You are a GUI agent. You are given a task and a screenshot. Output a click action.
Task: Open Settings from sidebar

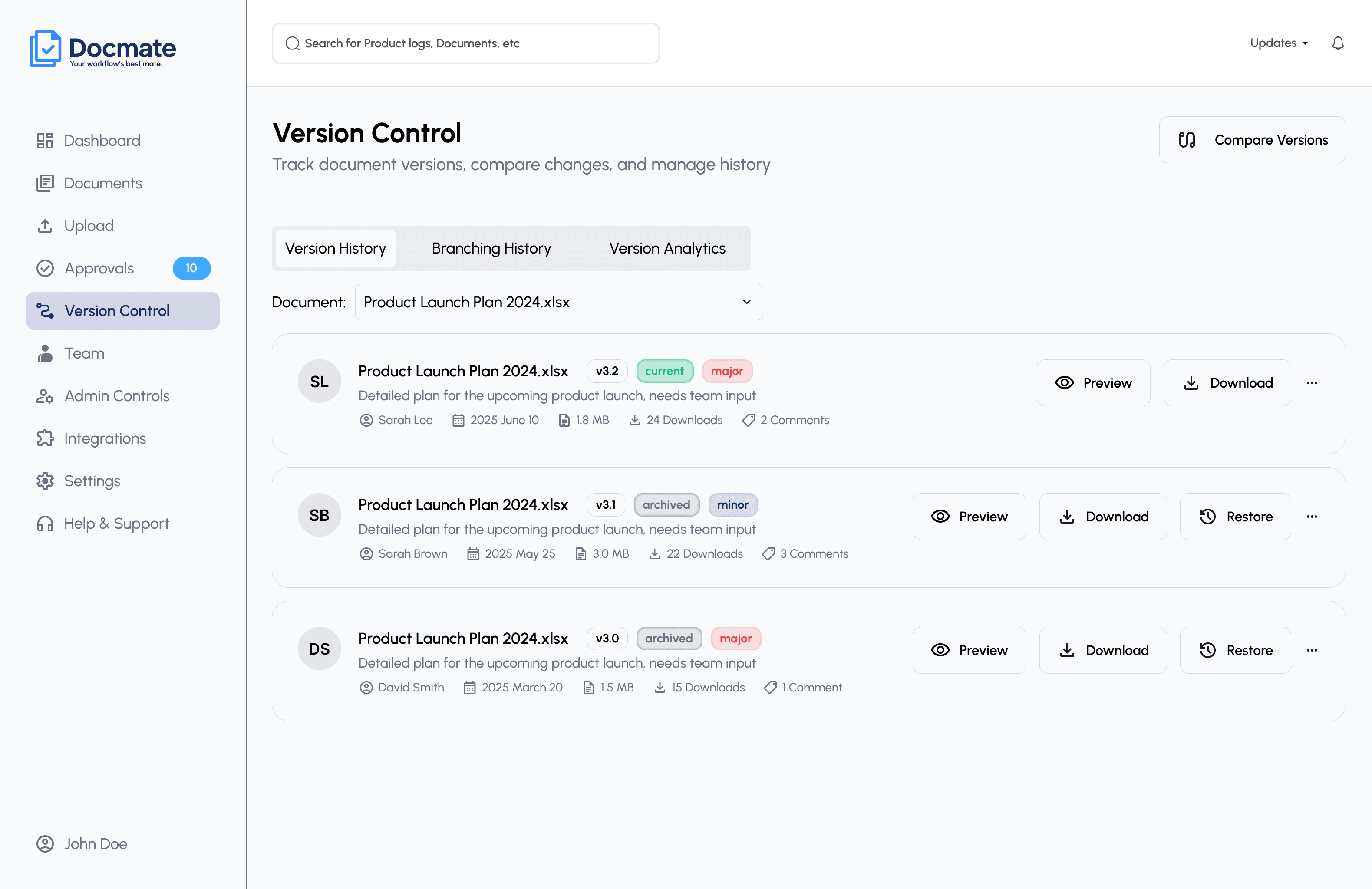coord(123,481)
